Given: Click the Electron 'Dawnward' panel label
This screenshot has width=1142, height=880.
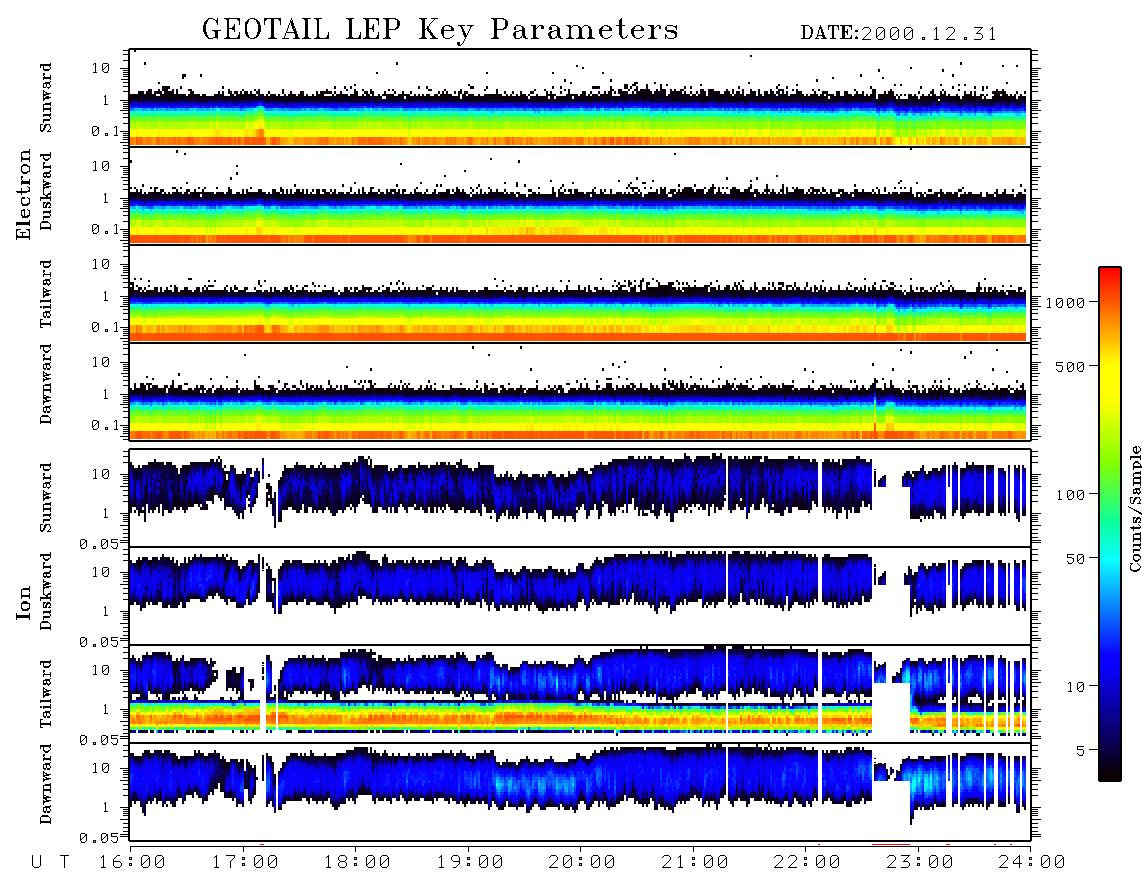Looking at the screenshot, I should coord(46,384).
